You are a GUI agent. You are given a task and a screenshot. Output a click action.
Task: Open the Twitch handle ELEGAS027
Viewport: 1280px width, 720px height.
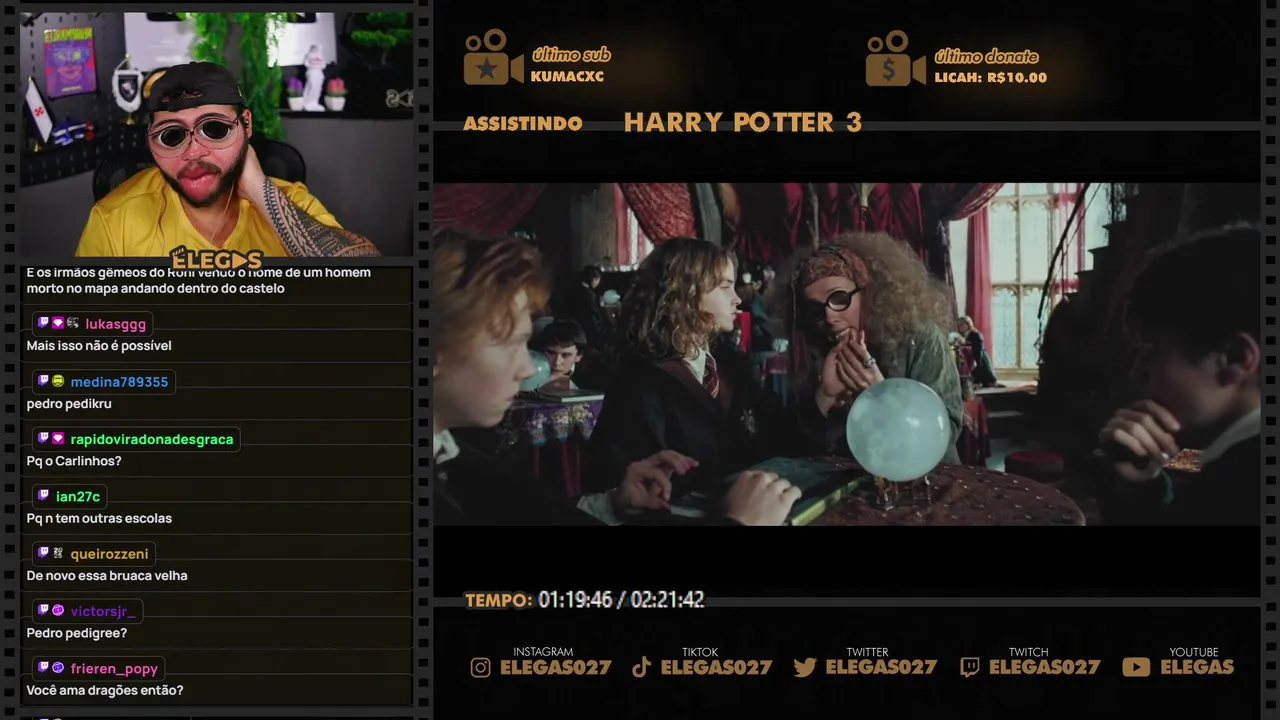click(1045, 667)
